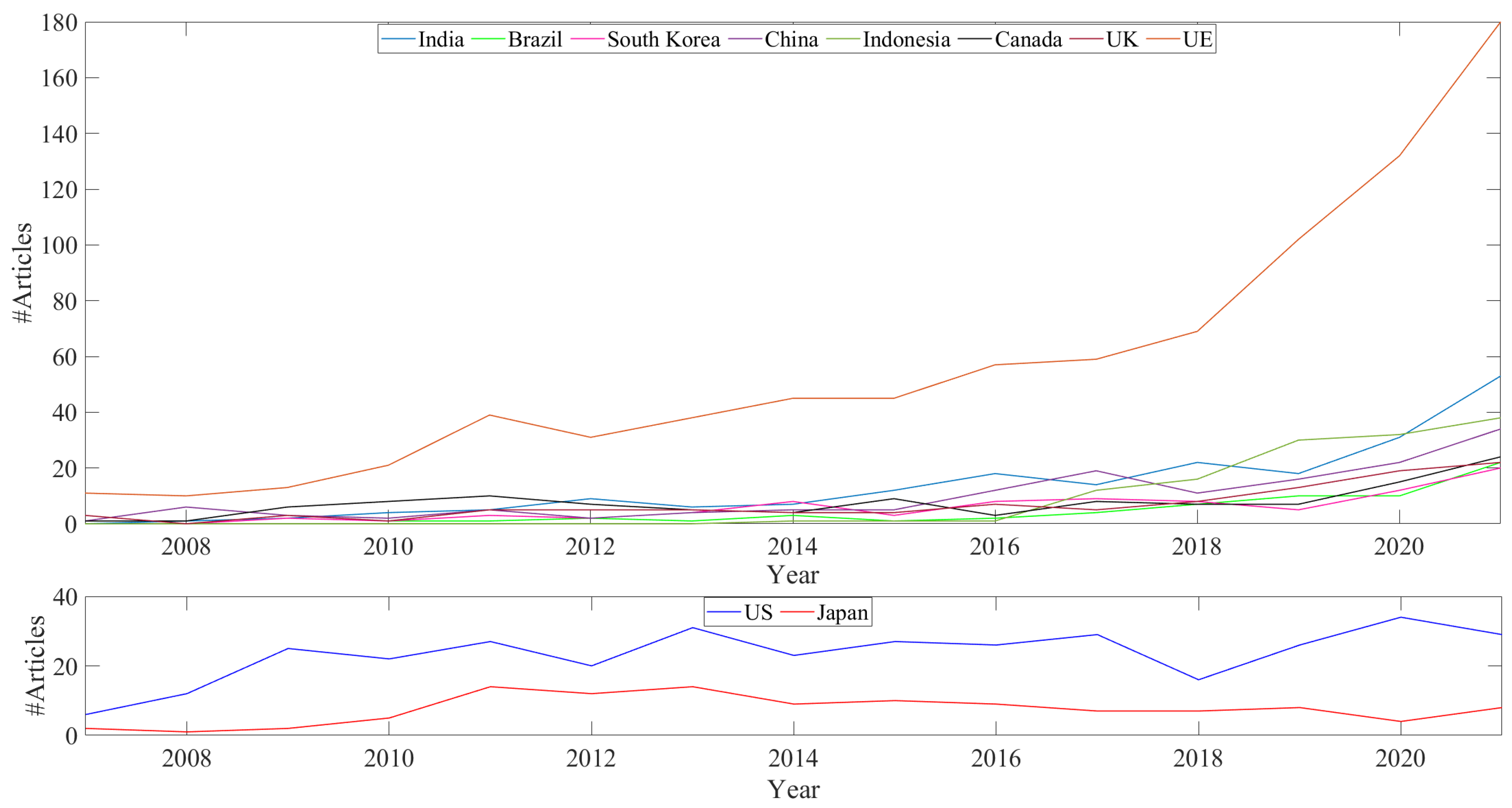Click the red Japan line color sample

797,612
